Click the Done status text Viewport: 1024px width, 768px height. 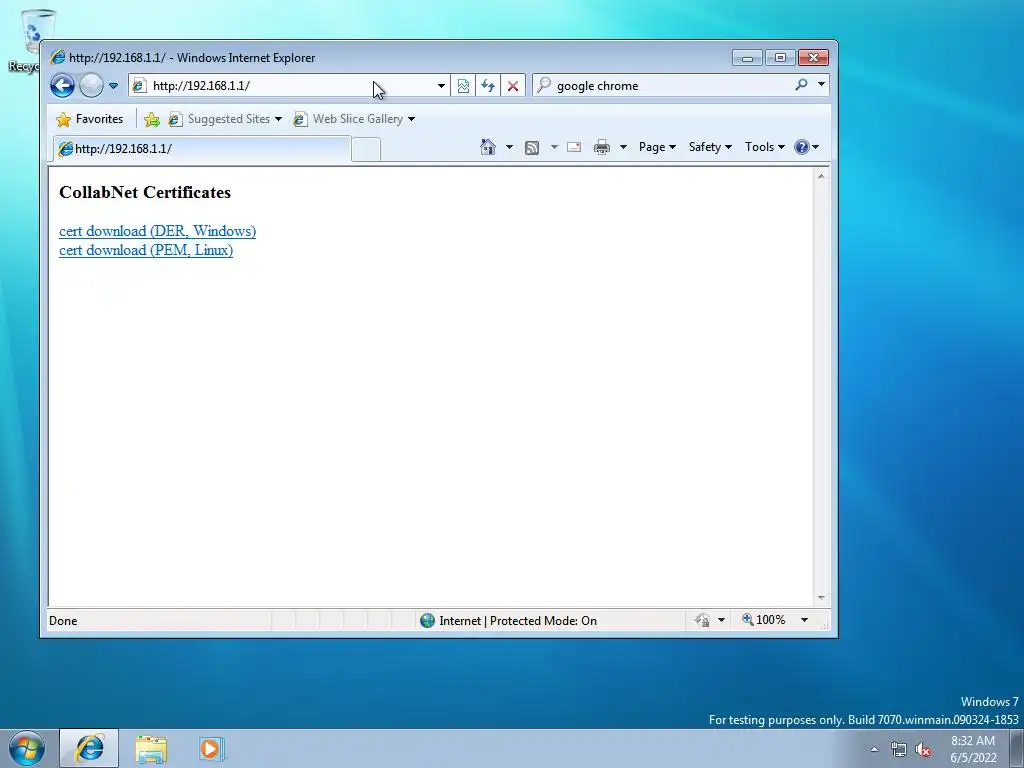click(x=63, y=621)
